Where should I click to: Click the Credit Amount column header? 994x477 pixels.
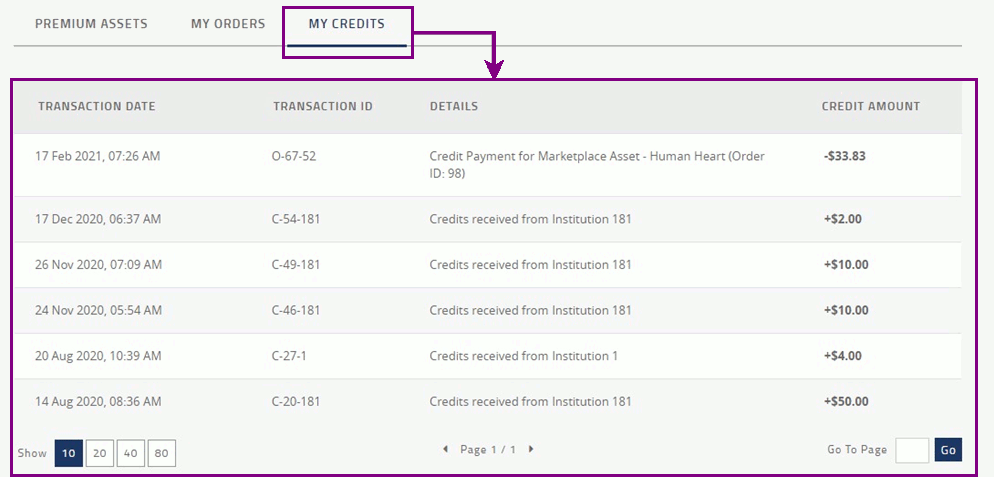(870, 107)
